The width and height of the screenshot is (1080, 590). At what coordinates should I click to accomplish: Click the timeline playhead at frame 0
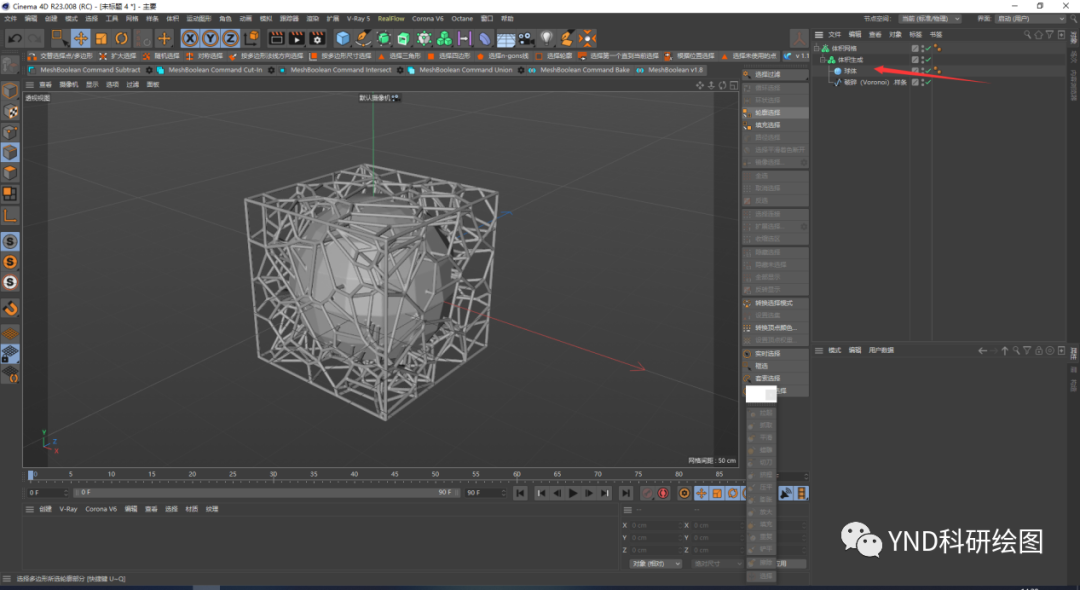[30, 475]
